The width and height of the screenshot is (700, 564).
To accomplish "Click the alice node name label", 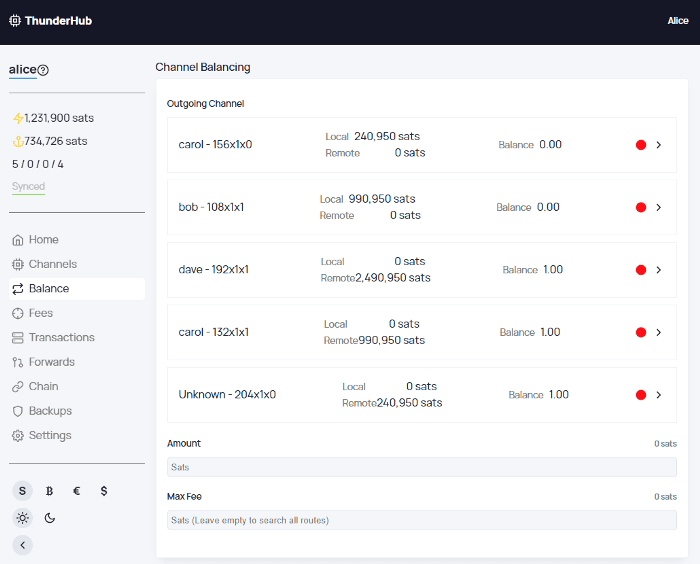I will coord(23,70).
